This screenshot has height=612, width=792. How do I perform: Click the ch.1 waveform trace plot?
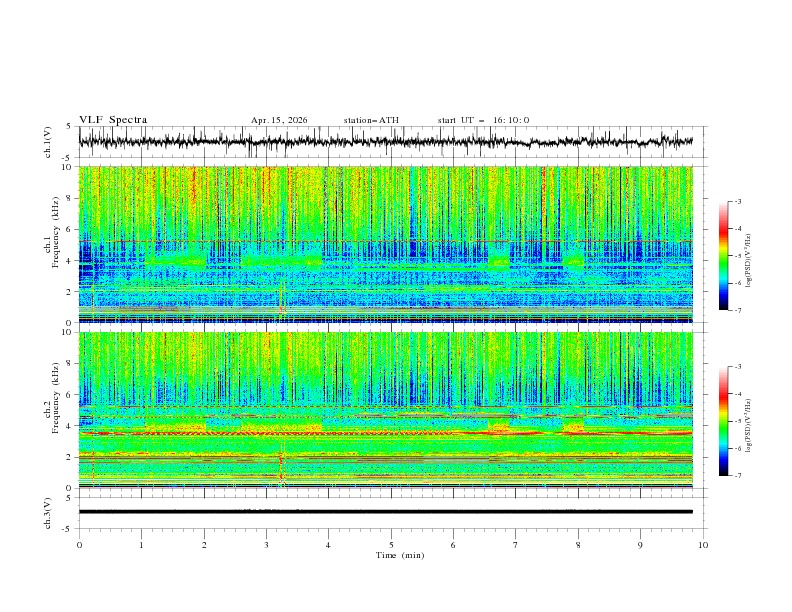392,142
